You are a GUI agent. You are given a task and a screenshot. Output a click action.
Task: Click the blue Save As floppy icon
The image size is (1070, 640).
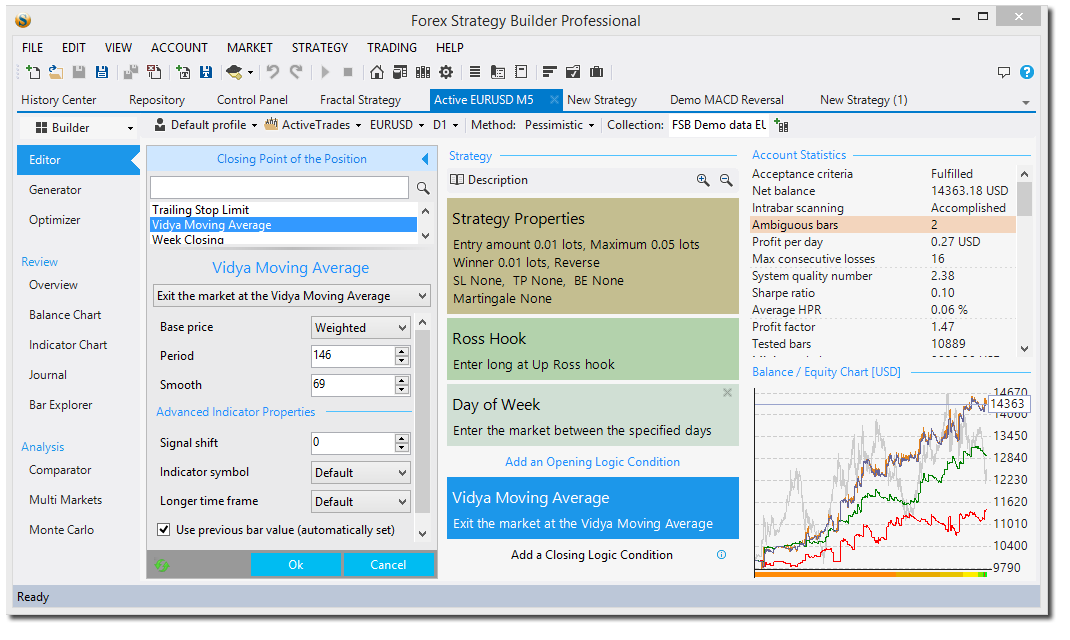102,72
